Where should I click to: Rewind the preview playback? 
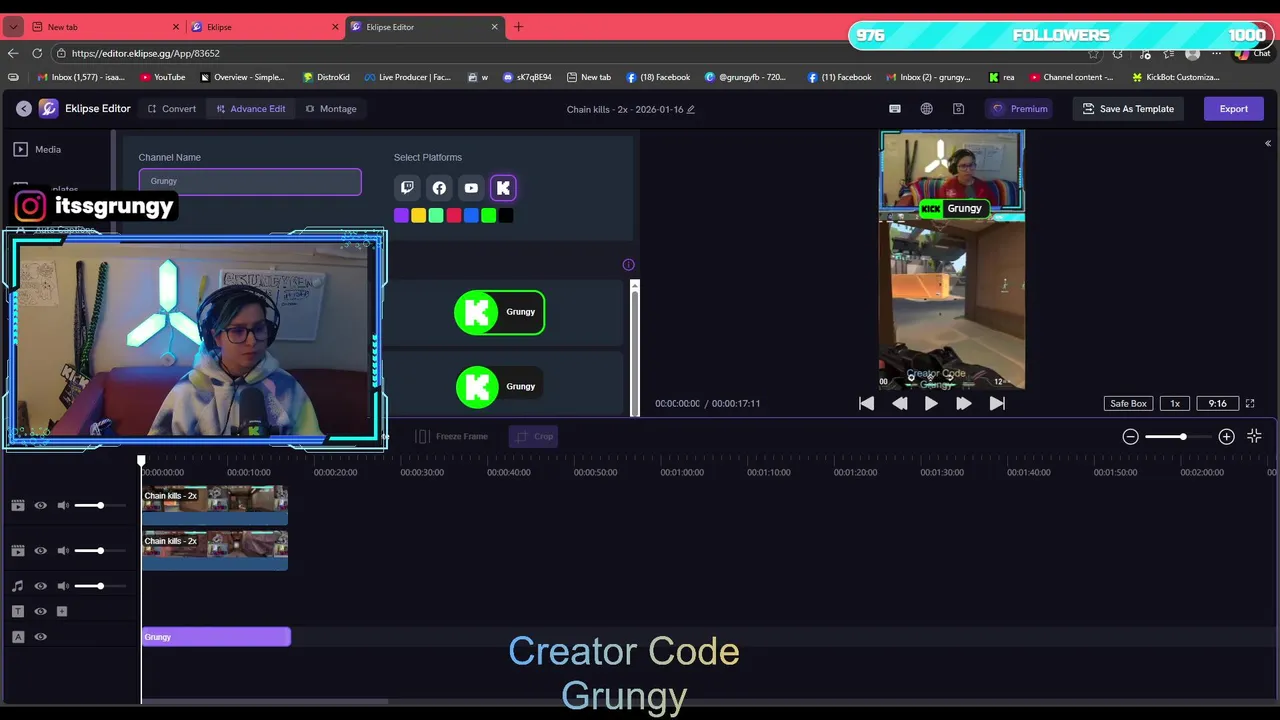(899, 403)
